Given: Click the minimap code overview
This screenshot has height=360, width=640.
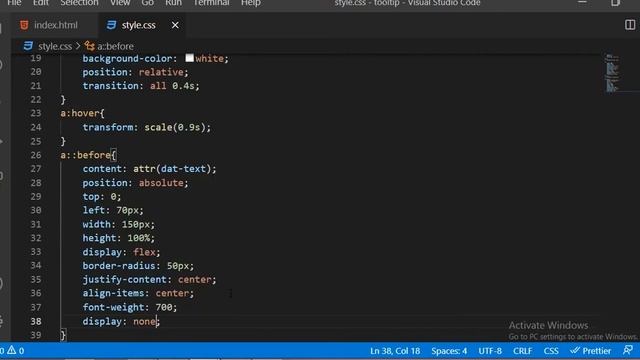Looking at the screenshot, I should (x=611, y=73).
